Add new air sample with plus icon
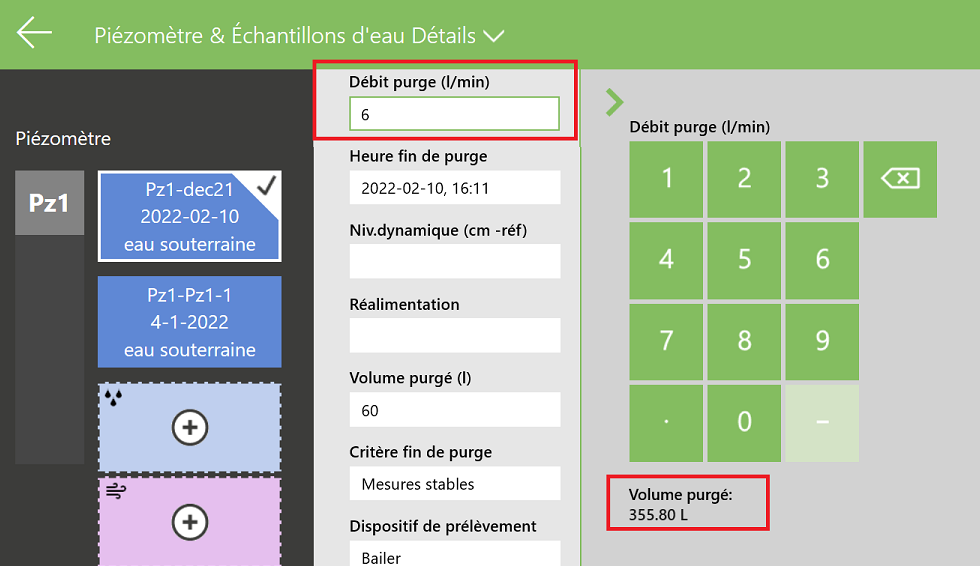Viewport: 980px width, 566px height. [189, 521]
